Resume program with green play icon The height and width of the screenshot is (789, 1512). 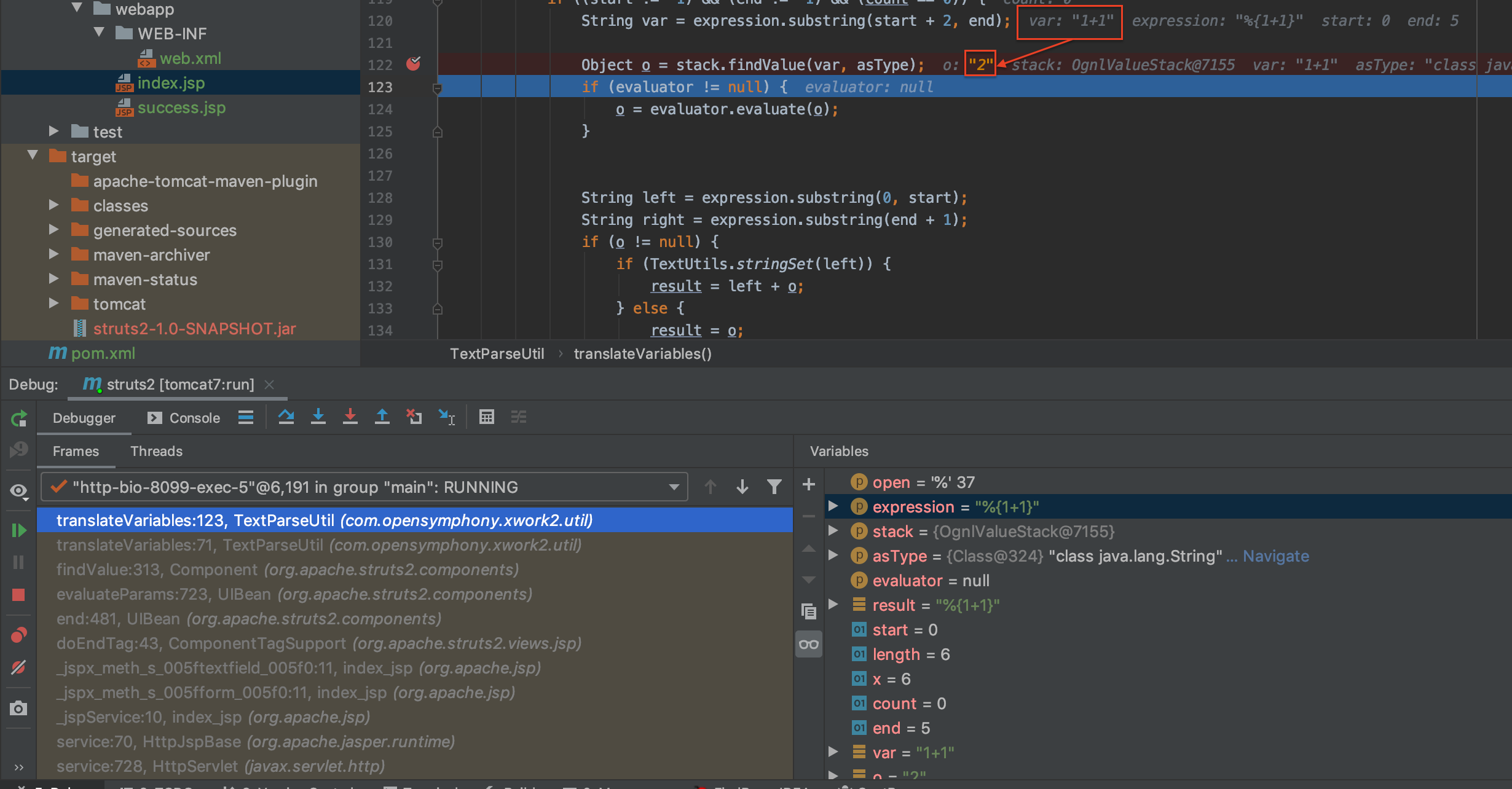point(18,530)
